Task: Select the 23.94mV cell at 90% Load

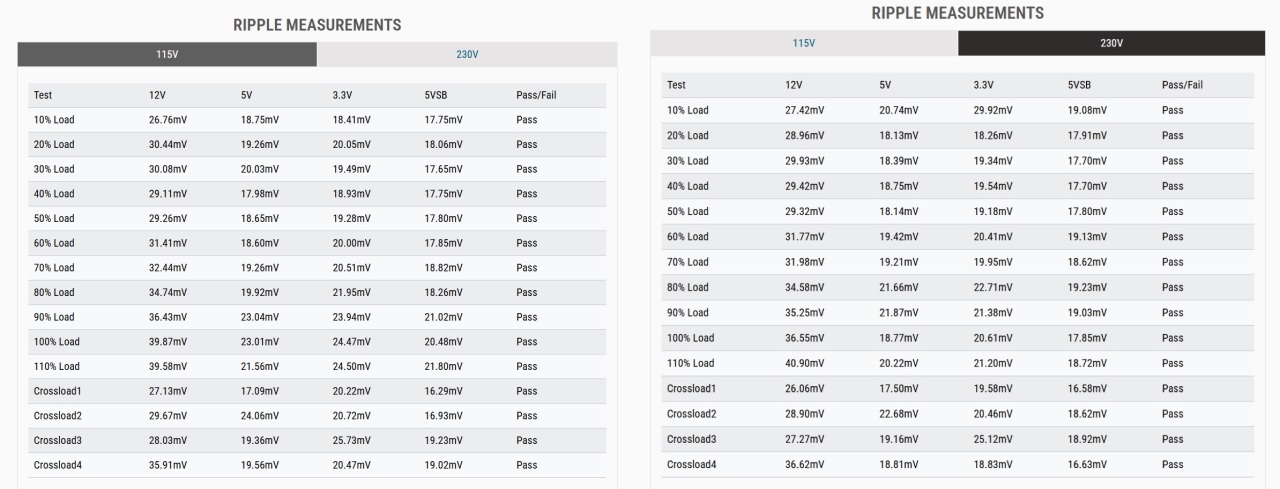Action: [x=351, y=317]
